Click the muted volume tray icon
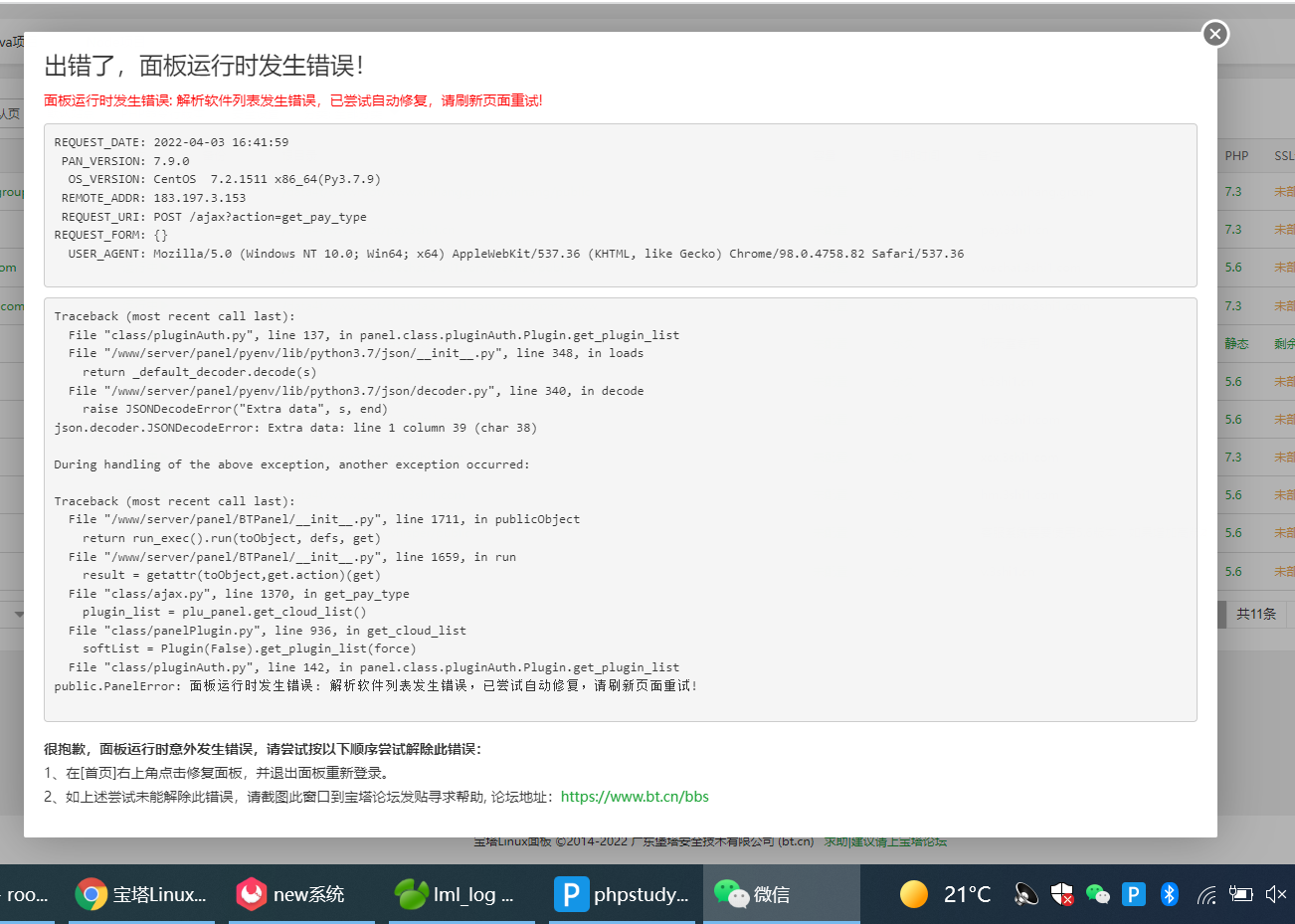Image resolution: width=1295 pixels, height=924 pixels. (x=1276, y=894)
